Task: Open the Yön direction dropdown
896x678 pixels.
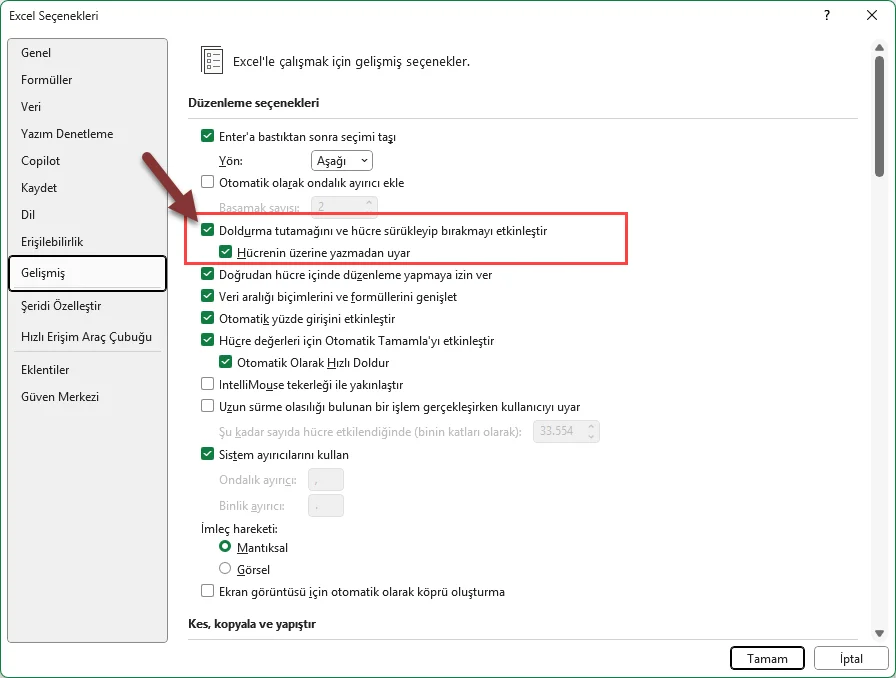Action: (x=342, y=161)
